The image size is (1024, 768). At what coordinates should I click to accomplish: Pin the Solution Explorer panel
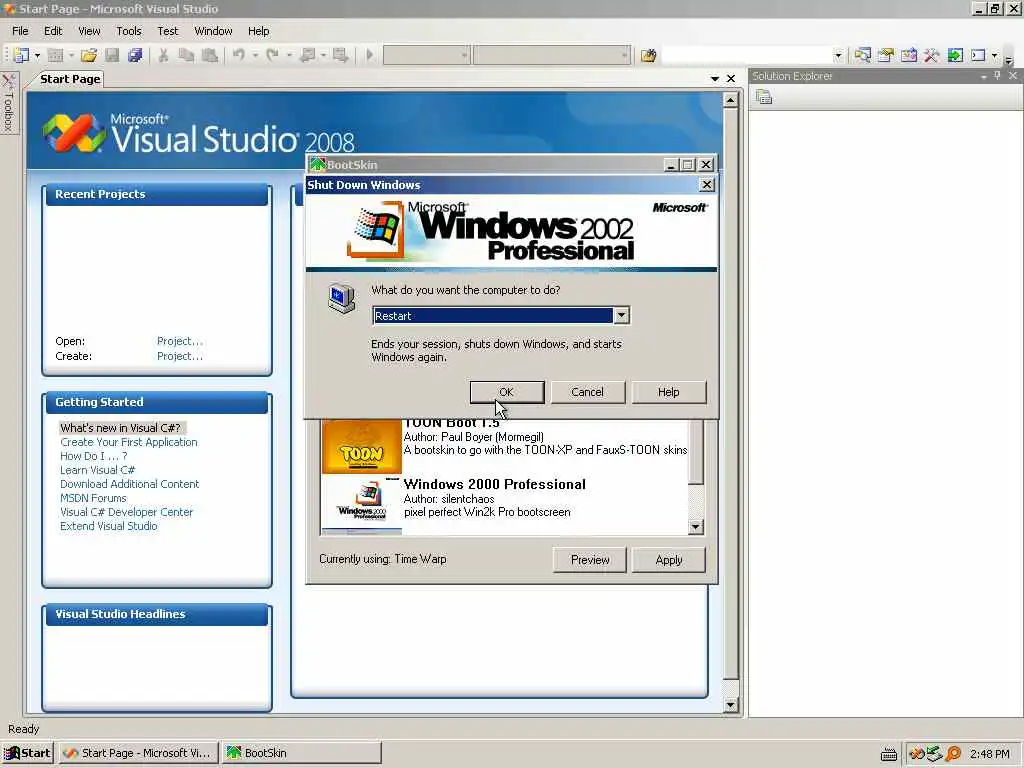(x=998, y=76)
